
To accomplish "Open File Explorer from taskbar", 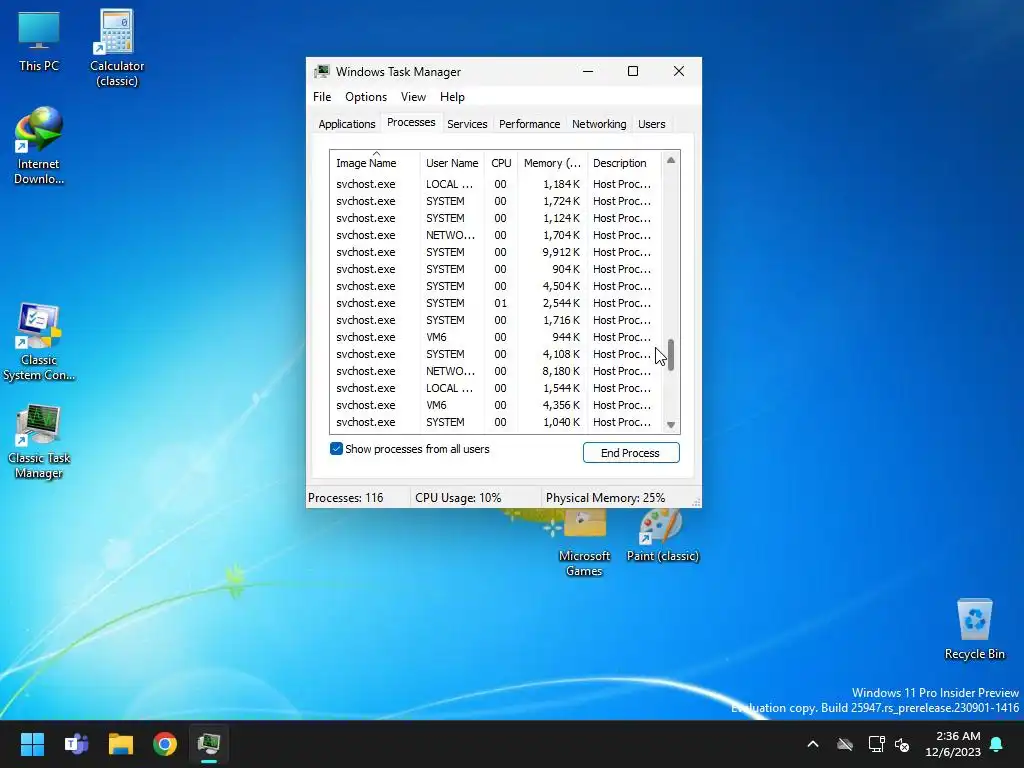I will pos(121,744).
